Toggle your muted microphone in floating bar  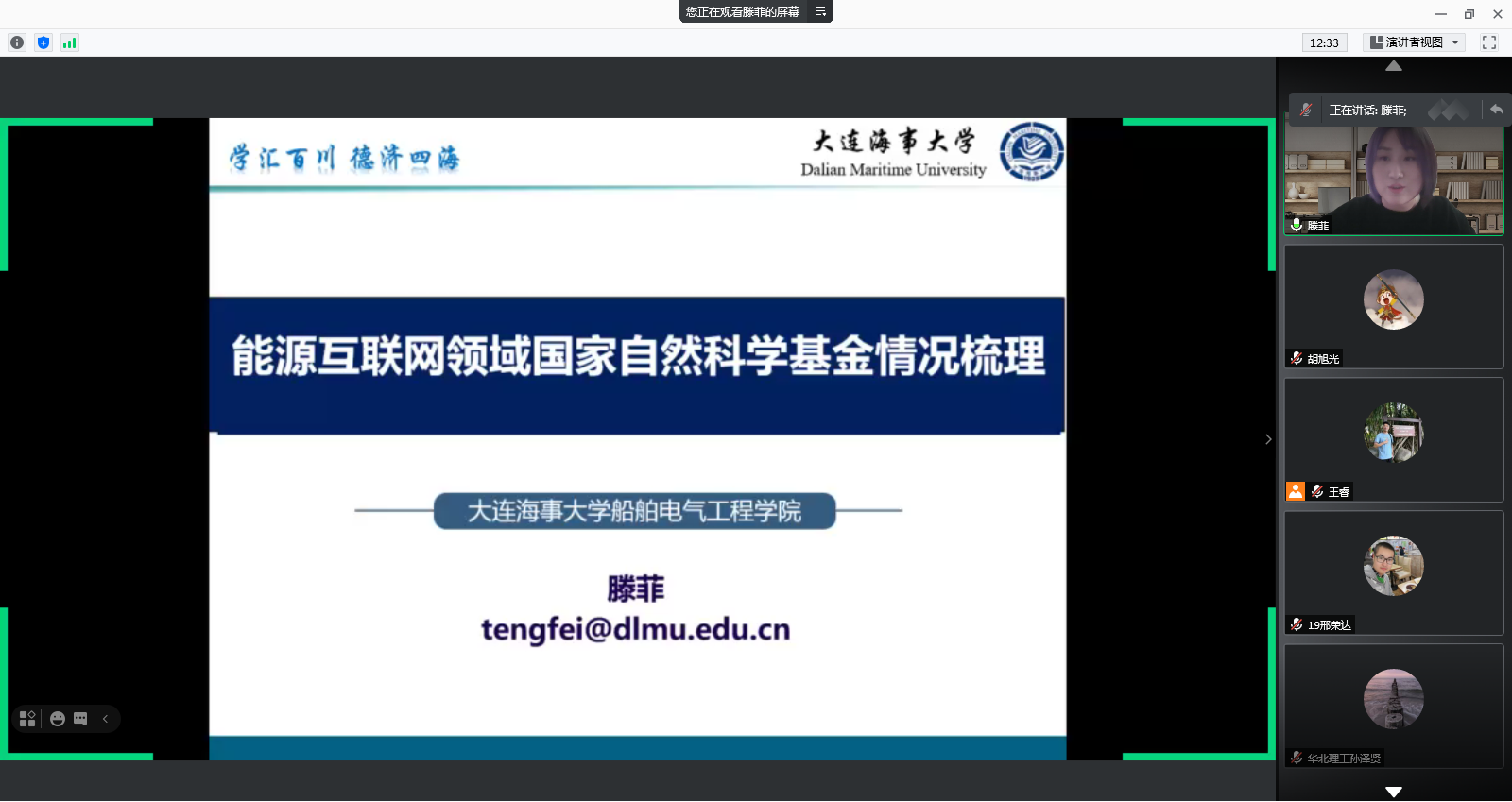coord(1306,110)
